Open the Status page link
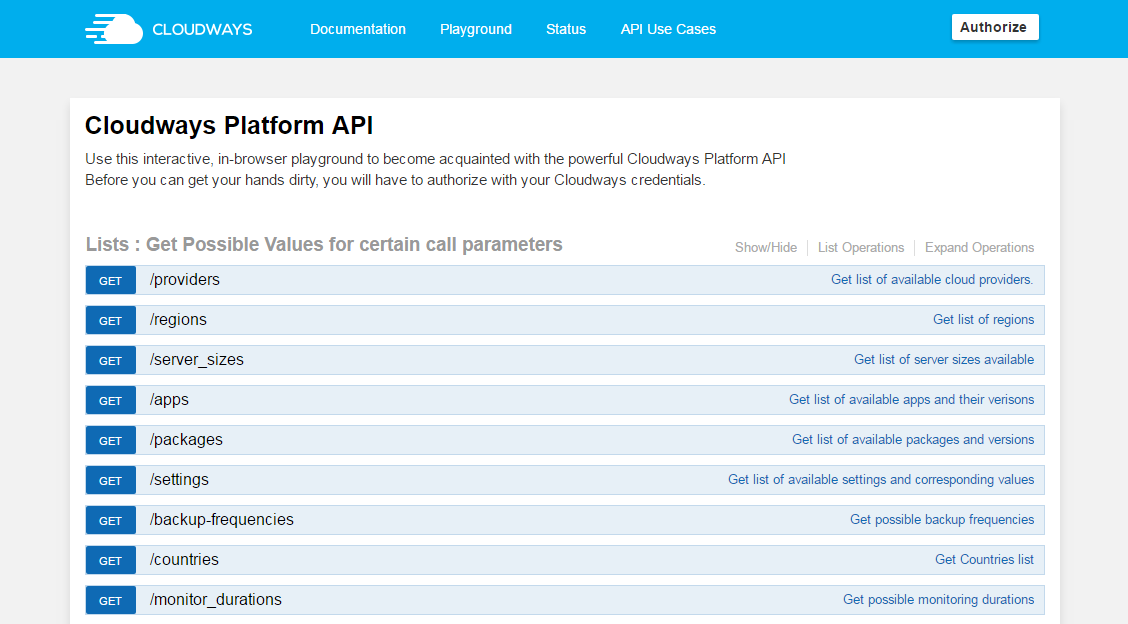 point(565,30)
